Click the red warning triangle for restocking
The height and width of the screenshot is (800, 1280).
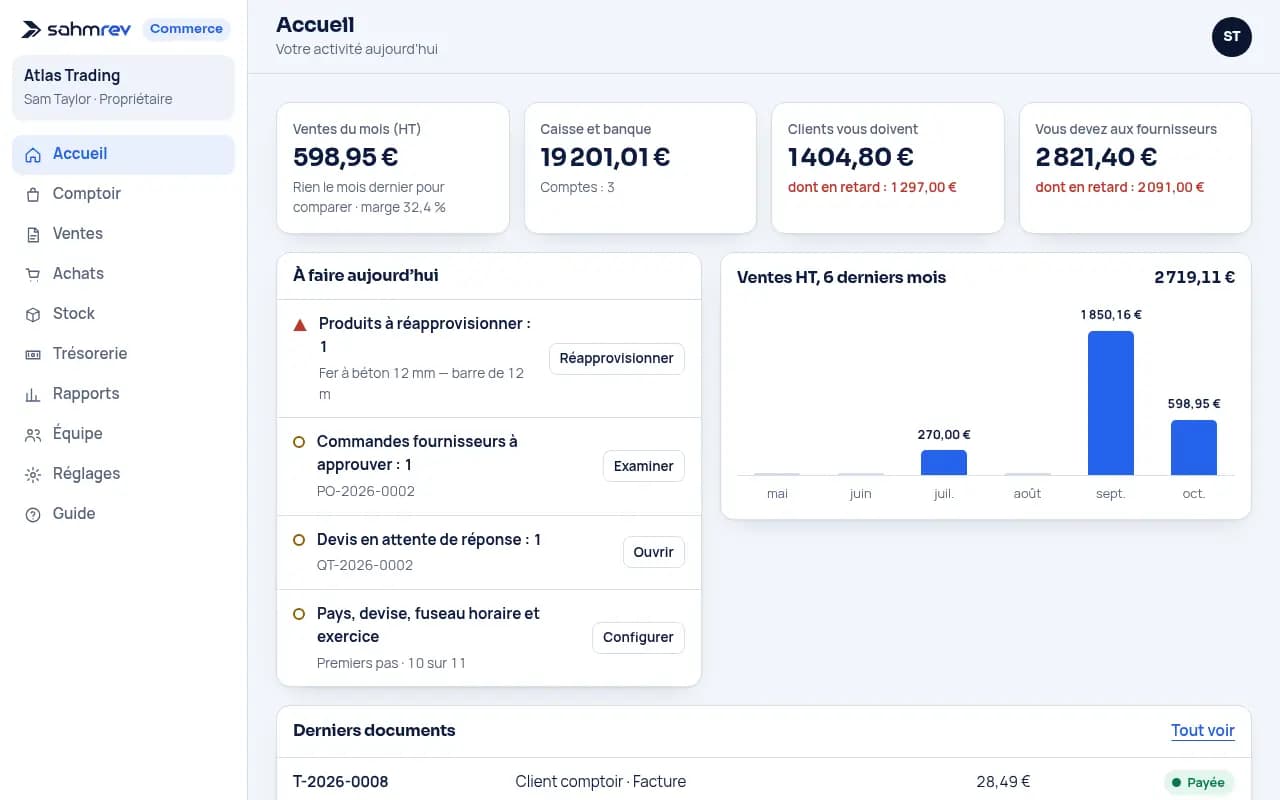pos(300,325)
